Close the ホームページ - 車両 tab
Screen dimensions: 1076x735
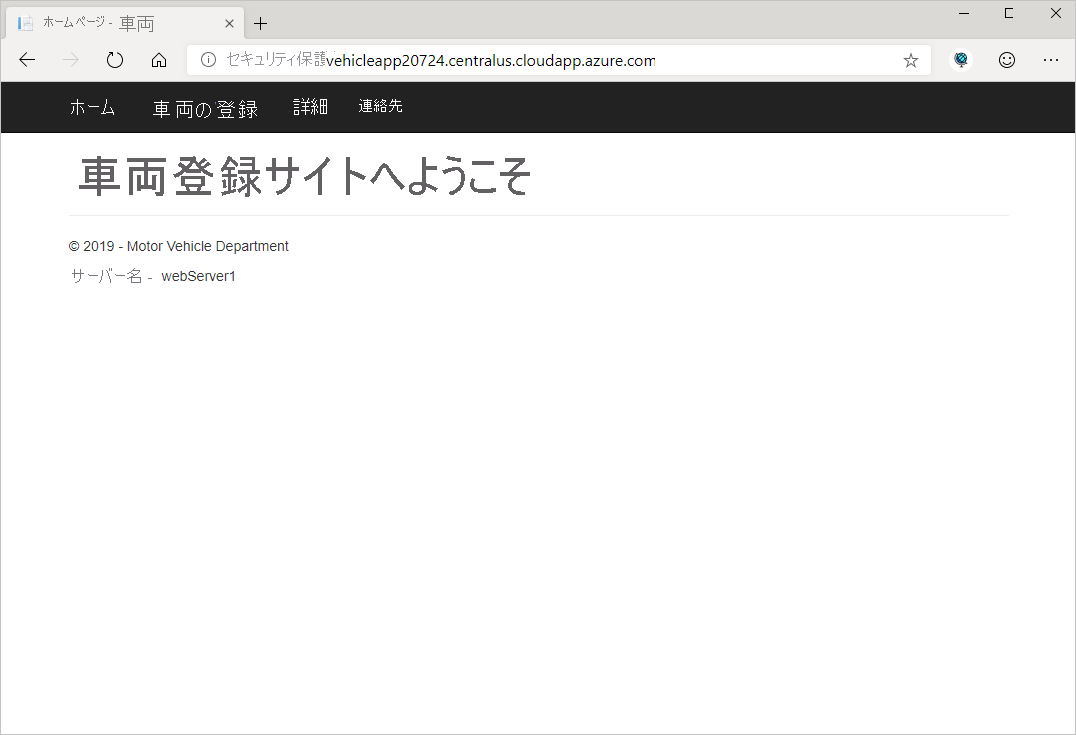pyautogui.click(x=229, y=24)
